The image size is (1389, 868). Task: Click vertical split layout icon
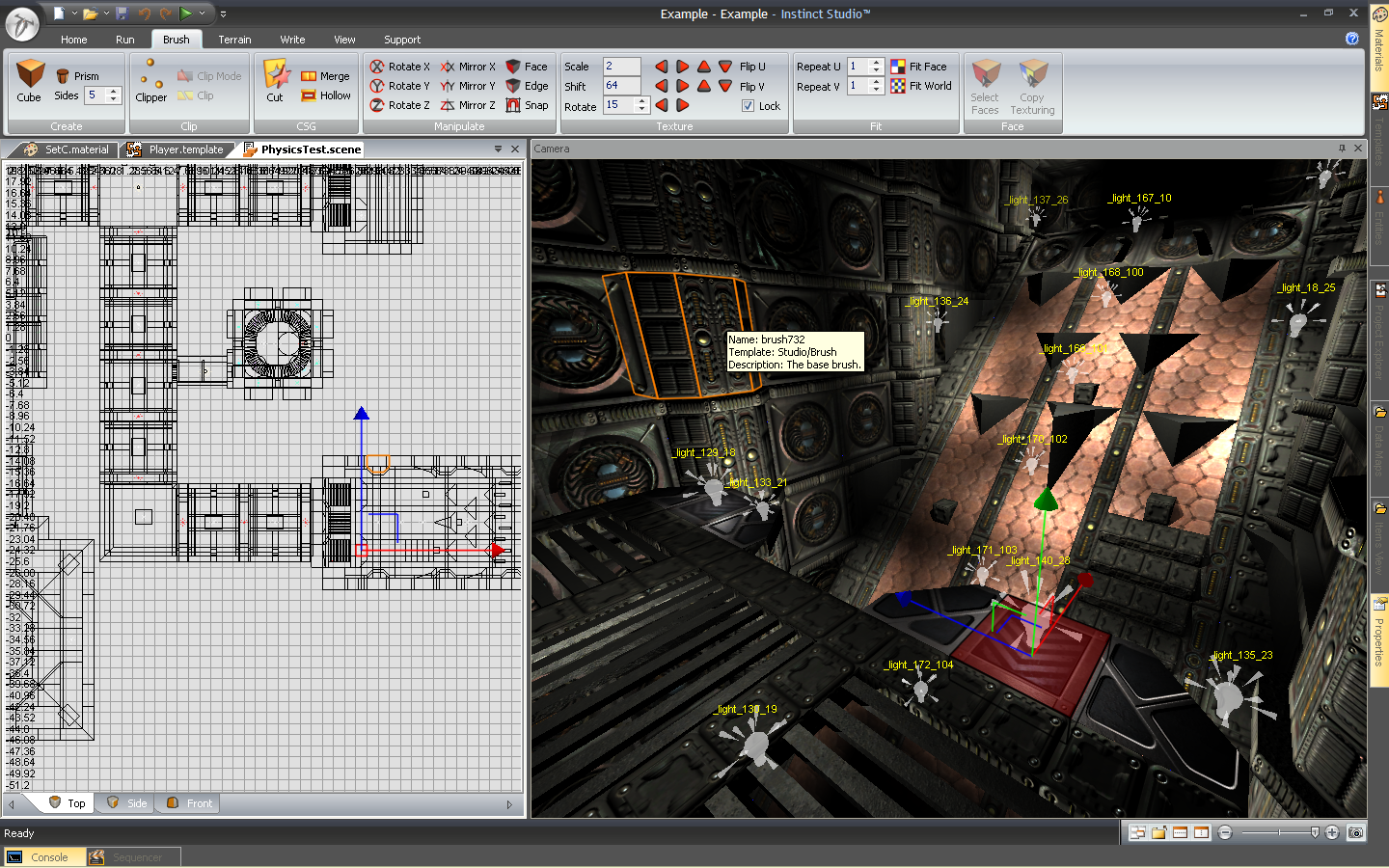tap(1201, 832)
